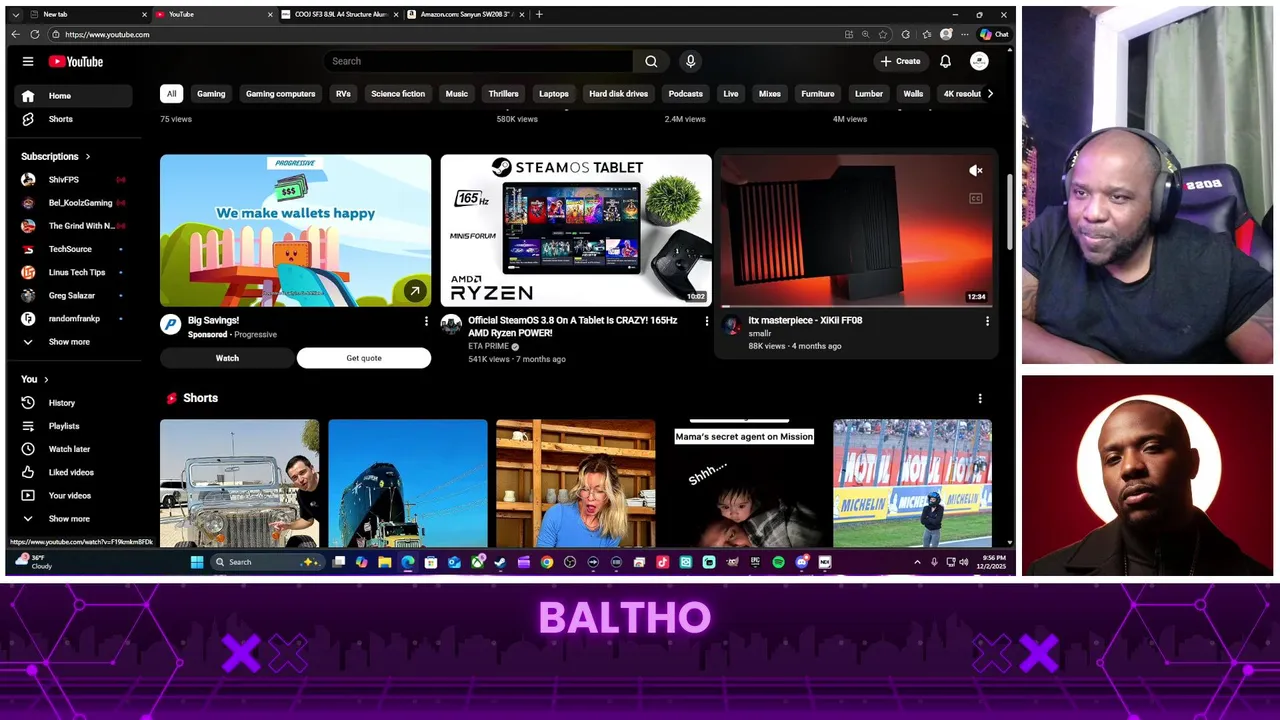This screenshot has height=720, width=1280.
Task: Select the Podcasts filter chip
Action: point(686,94)
